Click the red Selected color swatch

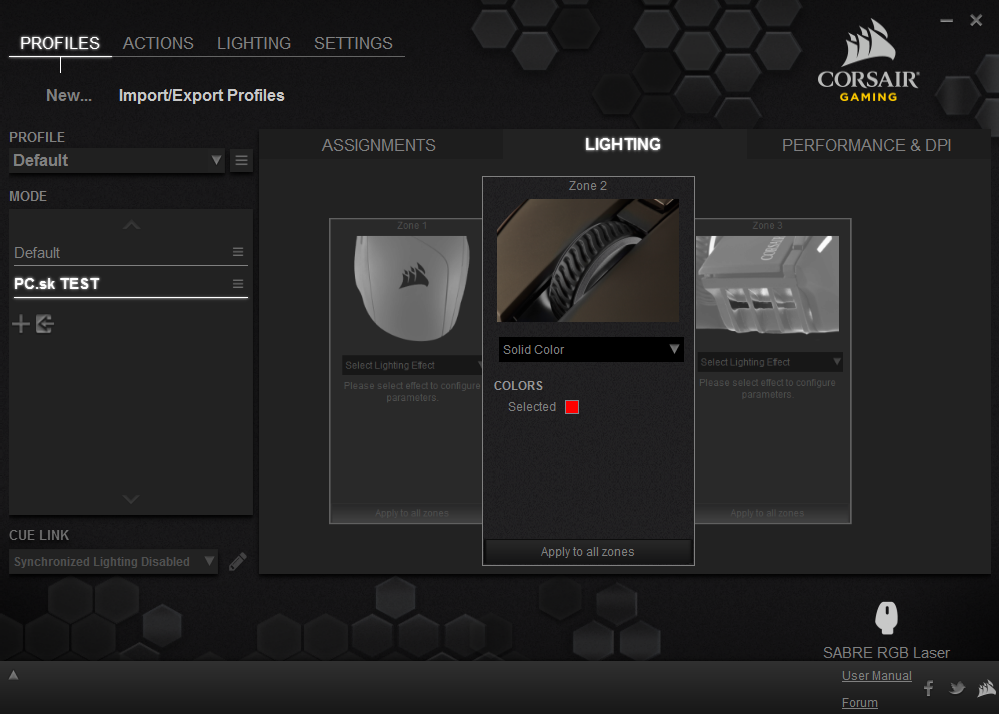(572, 407)
